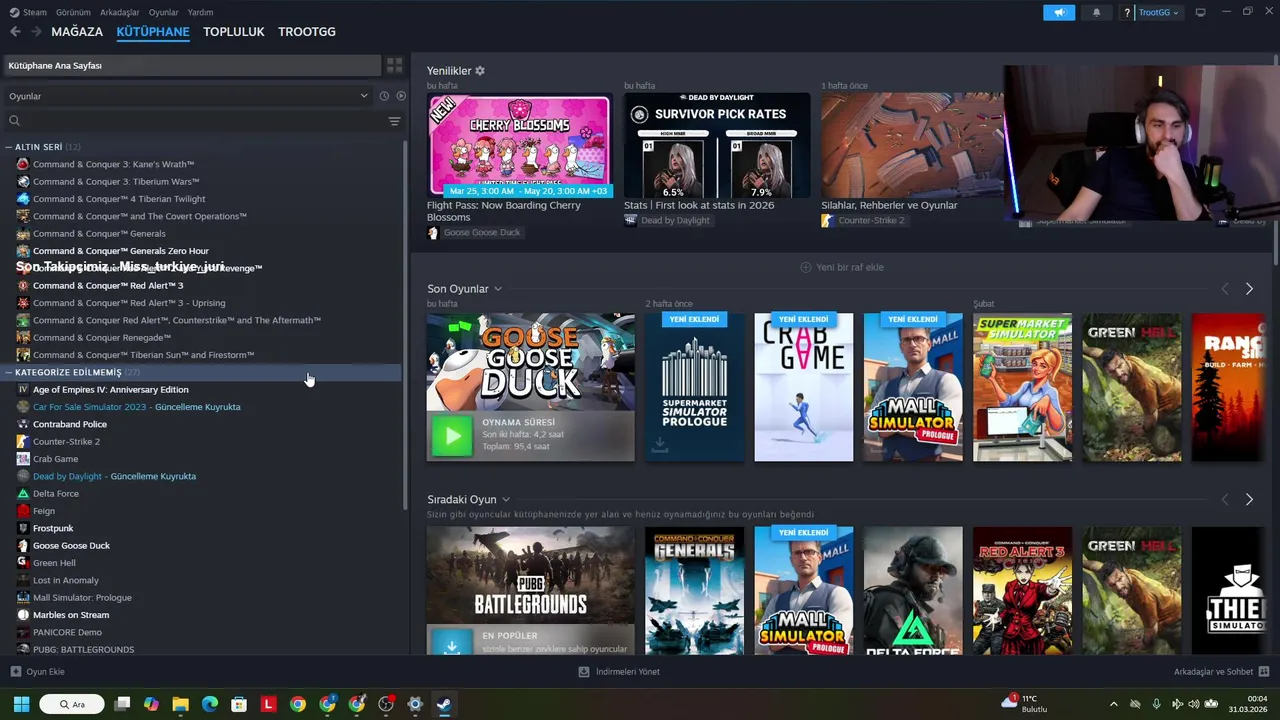
Task: Select Frostpunk in library list
Action: 53,528
